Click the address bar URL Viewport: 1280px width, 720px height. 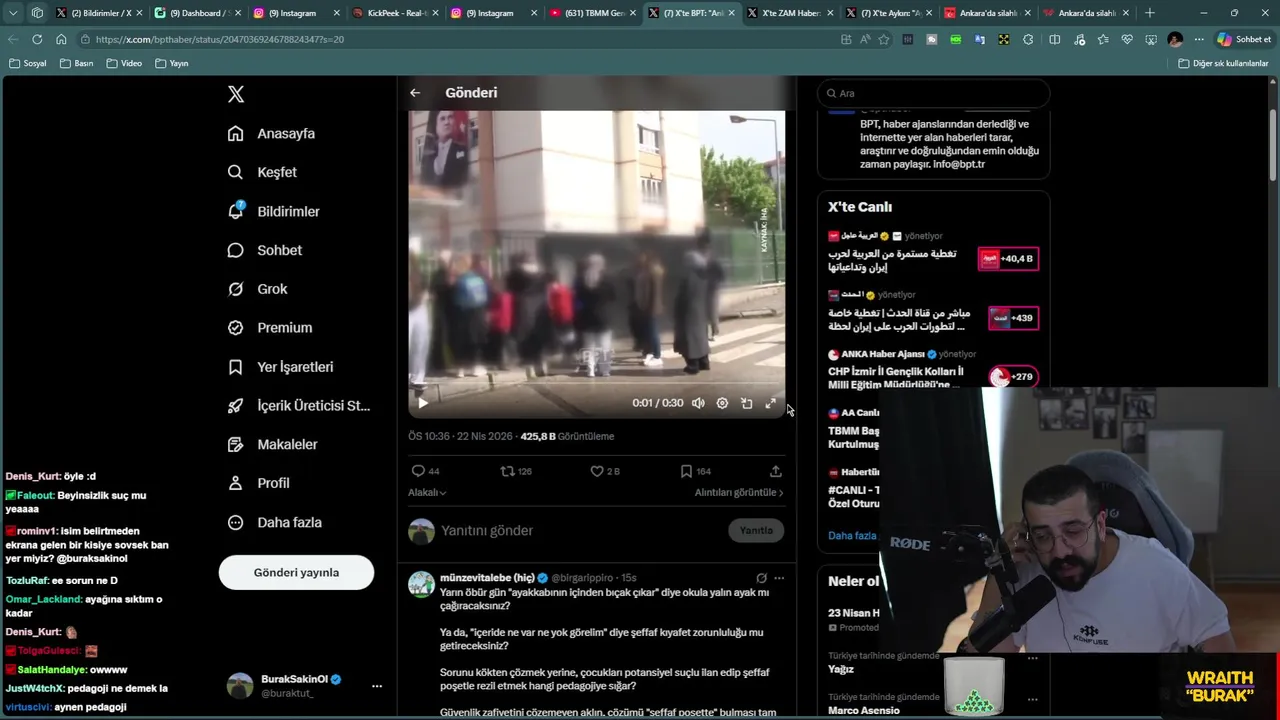click(x=220, y=39)
